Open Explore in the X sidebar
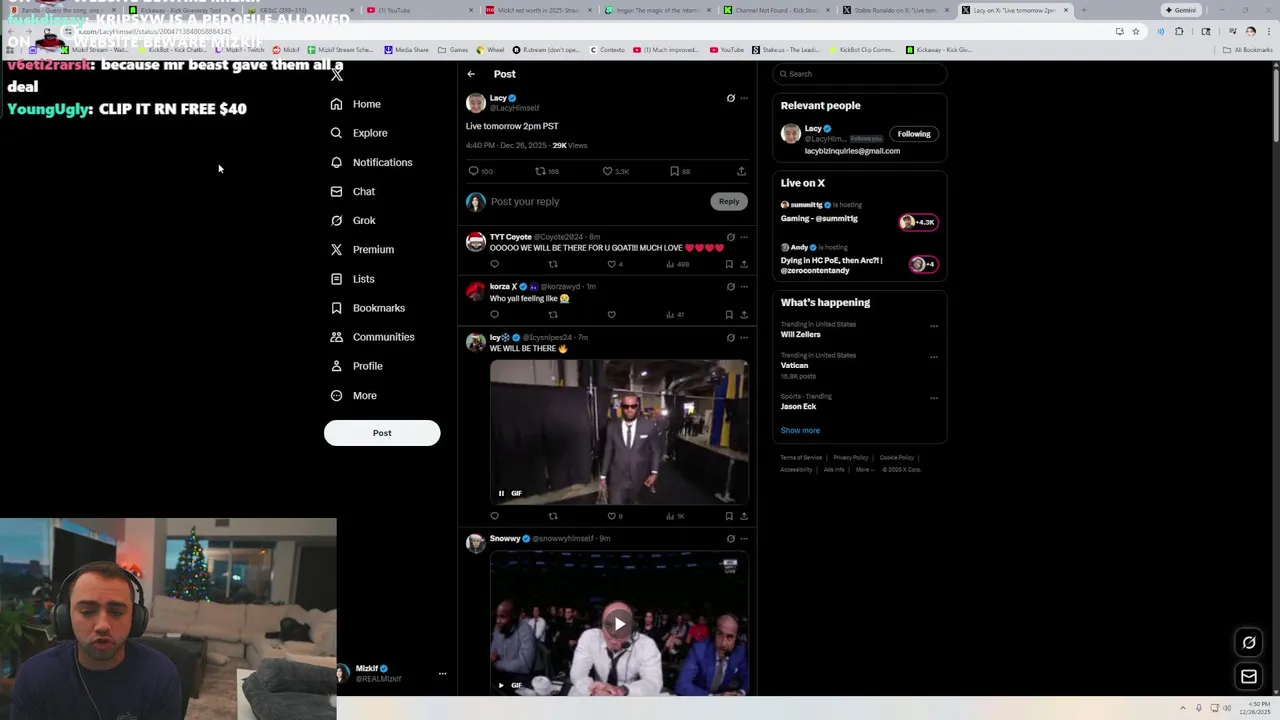Viewport: 1280px width, 720px height. (359, 133)
